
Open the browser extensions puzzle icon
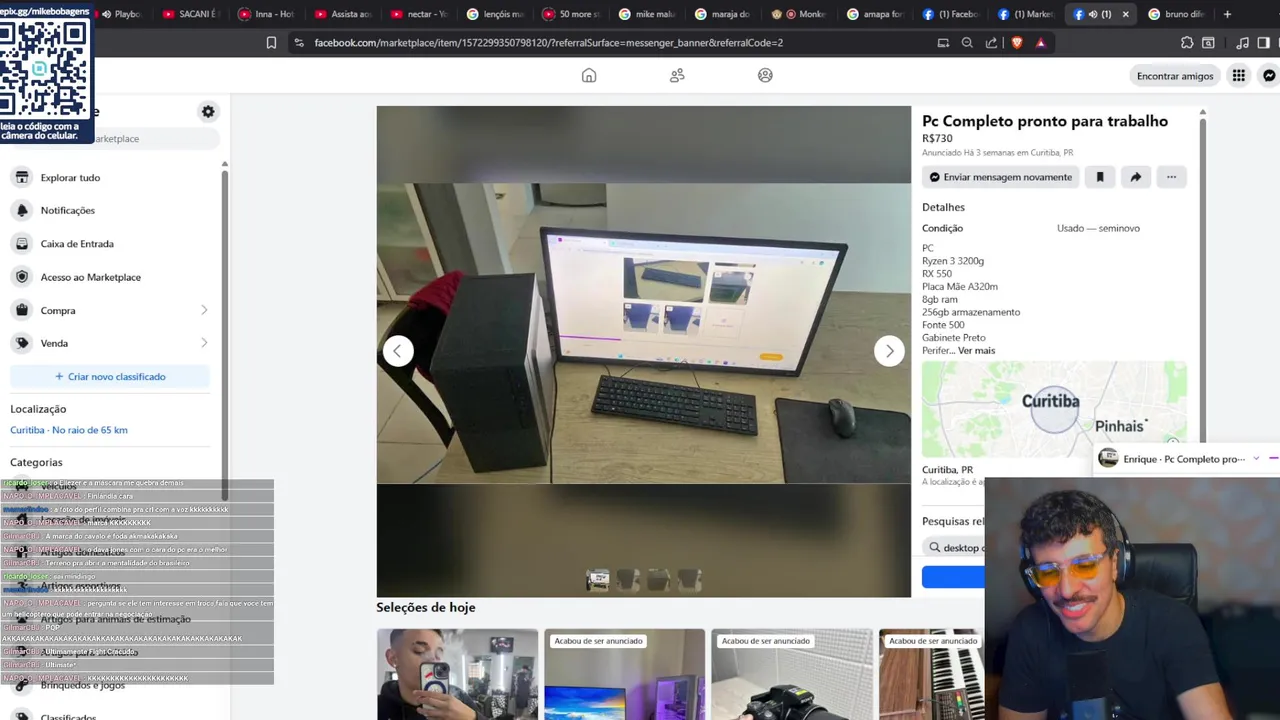click(x=1187, y=43)
